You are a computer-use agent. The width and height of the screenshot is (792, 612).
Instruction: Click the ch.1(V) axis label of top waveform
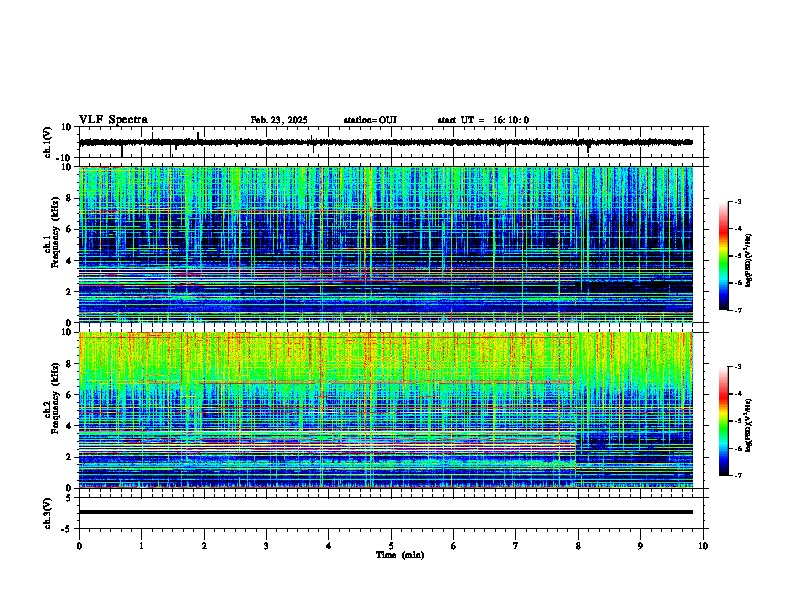click(x=48, y=142)
